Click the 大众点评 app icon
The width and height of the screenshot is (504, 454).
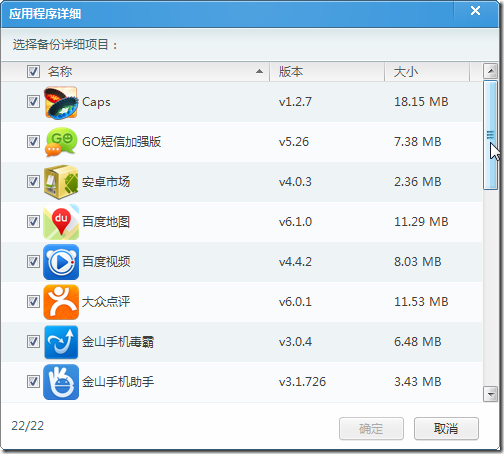click(61, 302)
